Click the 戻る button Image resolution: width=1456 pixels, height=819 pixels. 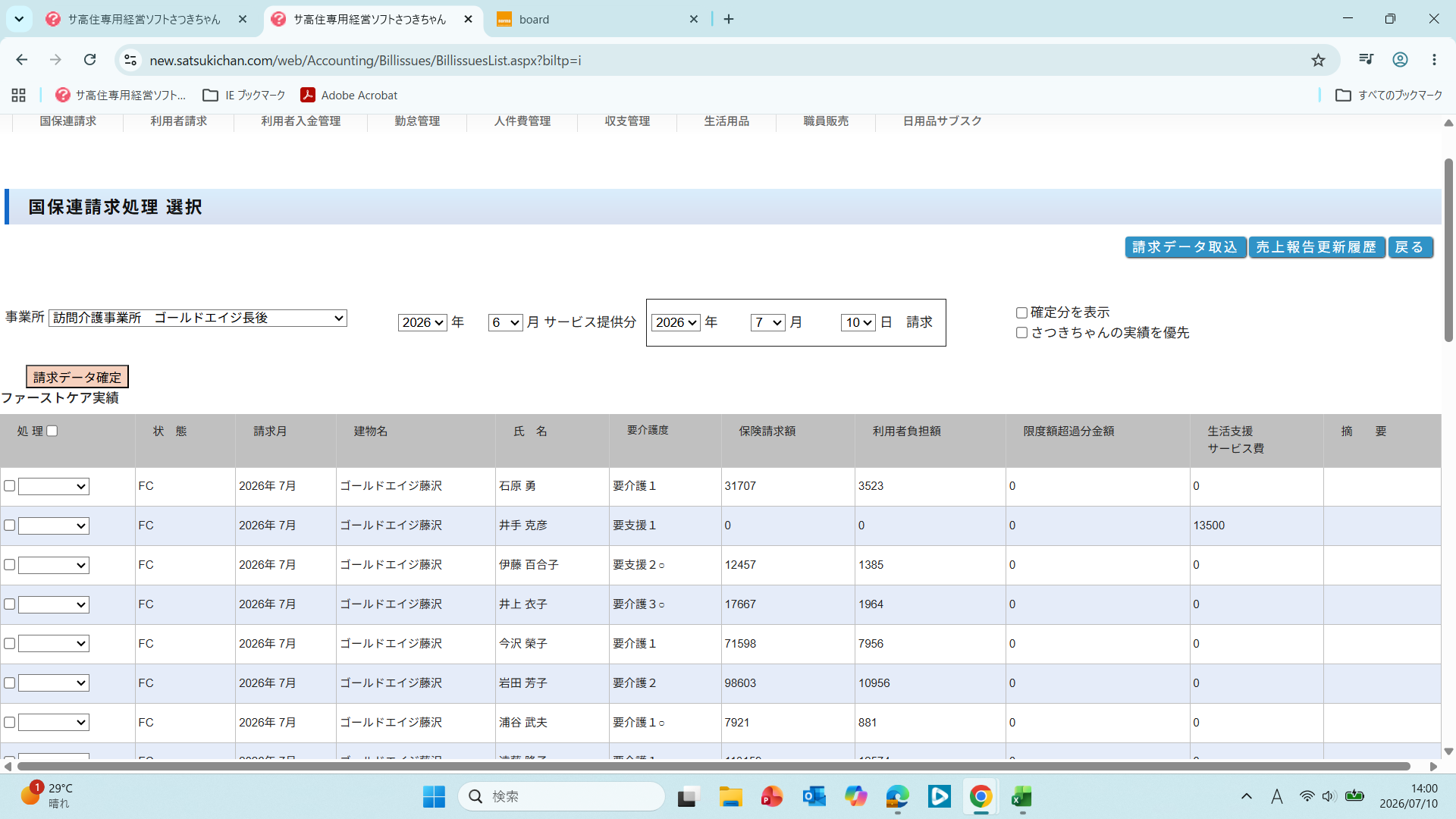coord(1410,247)
